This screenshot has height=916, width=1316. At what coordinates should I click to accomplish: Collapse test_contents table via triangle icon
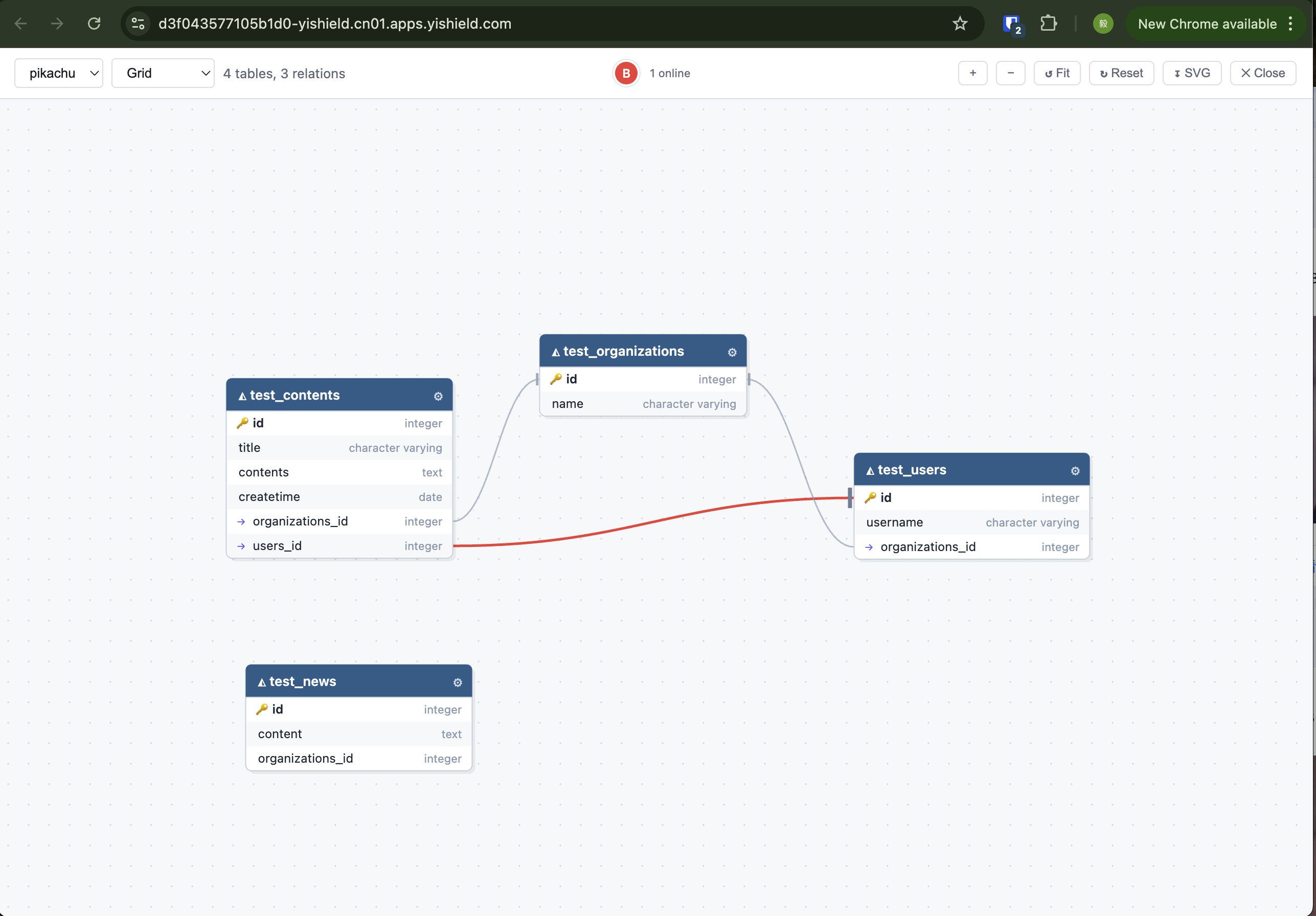[x=242, y=396]
